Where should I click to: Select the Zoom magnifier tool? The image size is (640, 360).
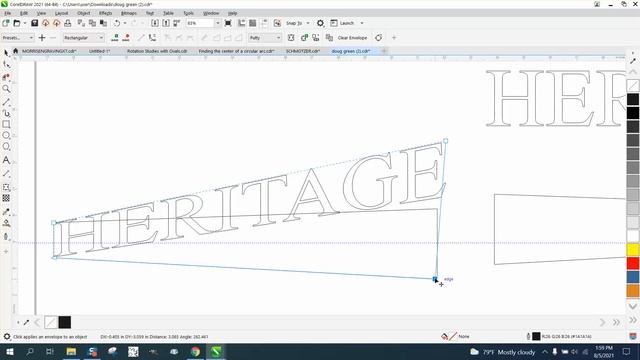tap(6, 89)
